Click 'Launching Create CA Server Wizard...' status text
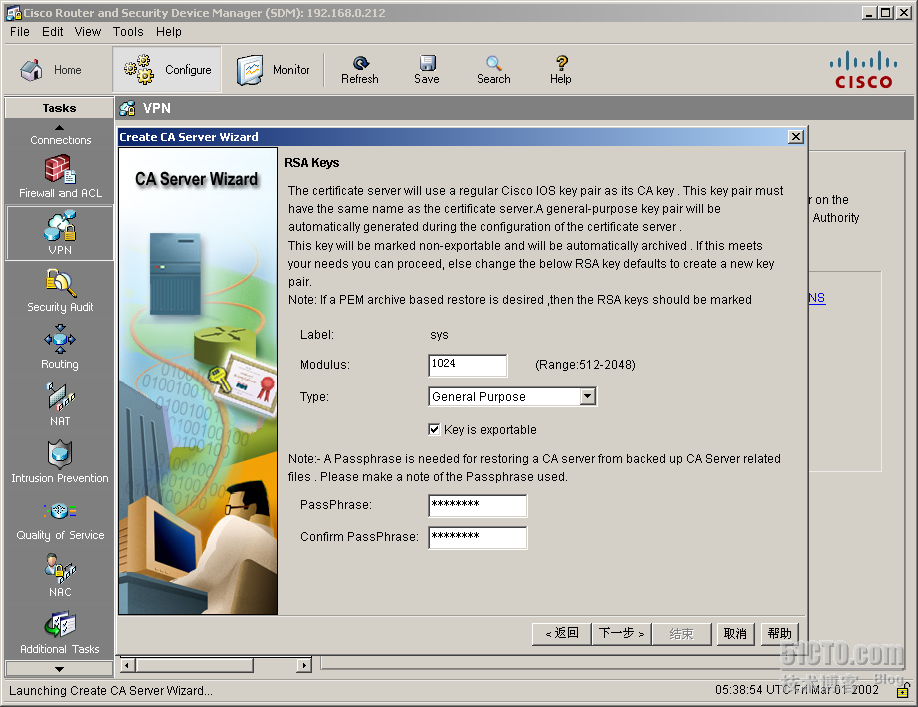918x707 pixels. [x=111, y=691]
